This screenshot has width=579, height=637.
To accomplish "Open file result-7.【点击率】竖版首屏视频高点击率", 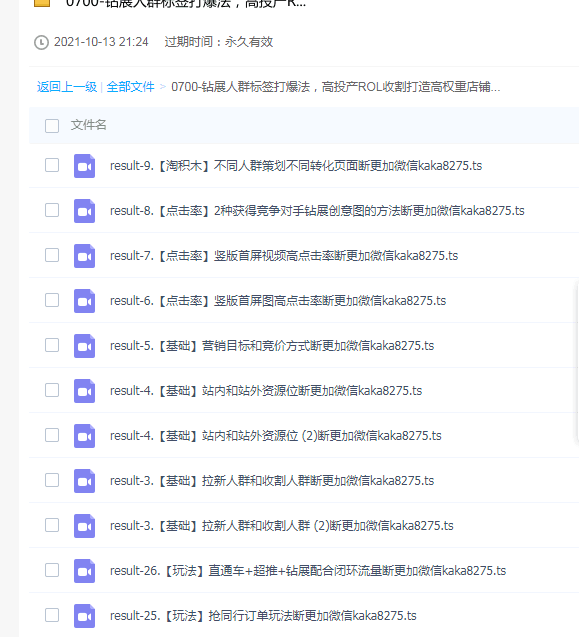I will (x=284, y=256).
